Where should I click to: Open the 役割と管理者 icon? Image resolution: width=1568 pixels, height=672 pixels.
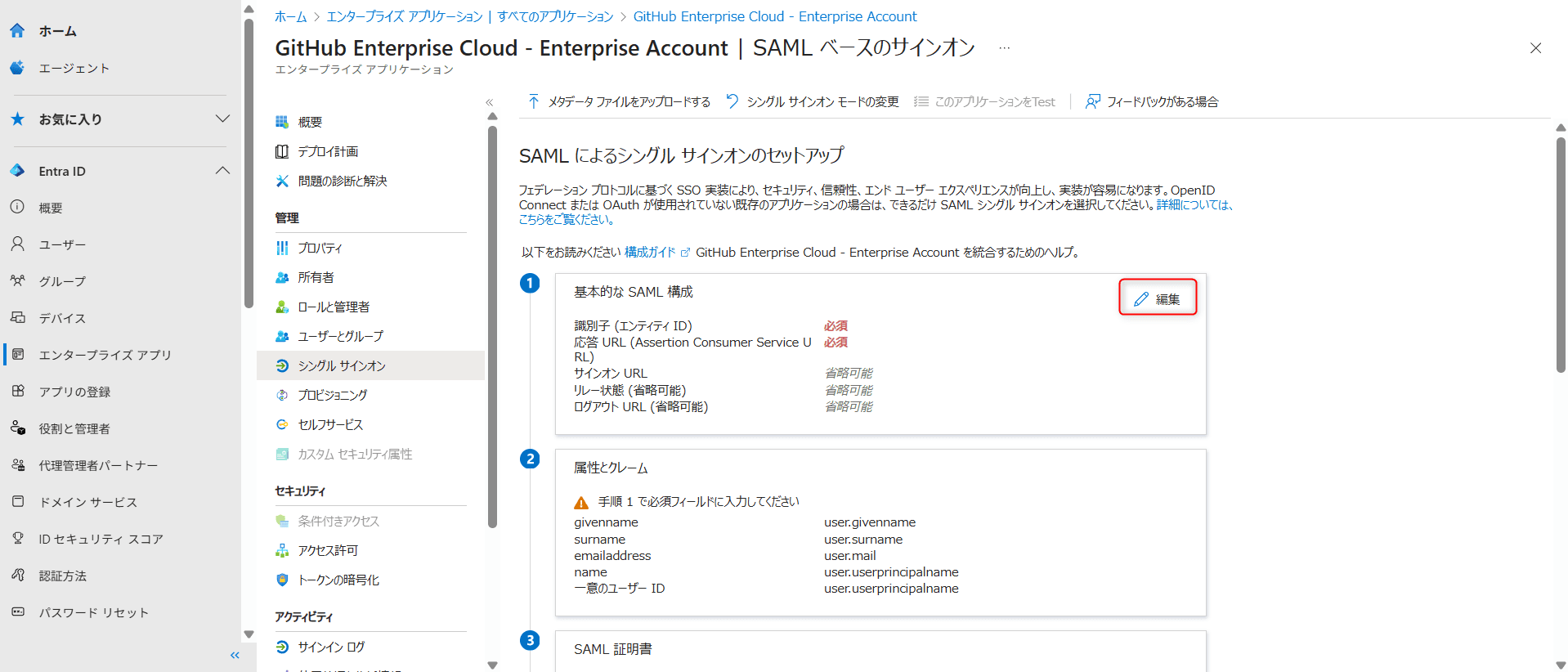(17, 428)
